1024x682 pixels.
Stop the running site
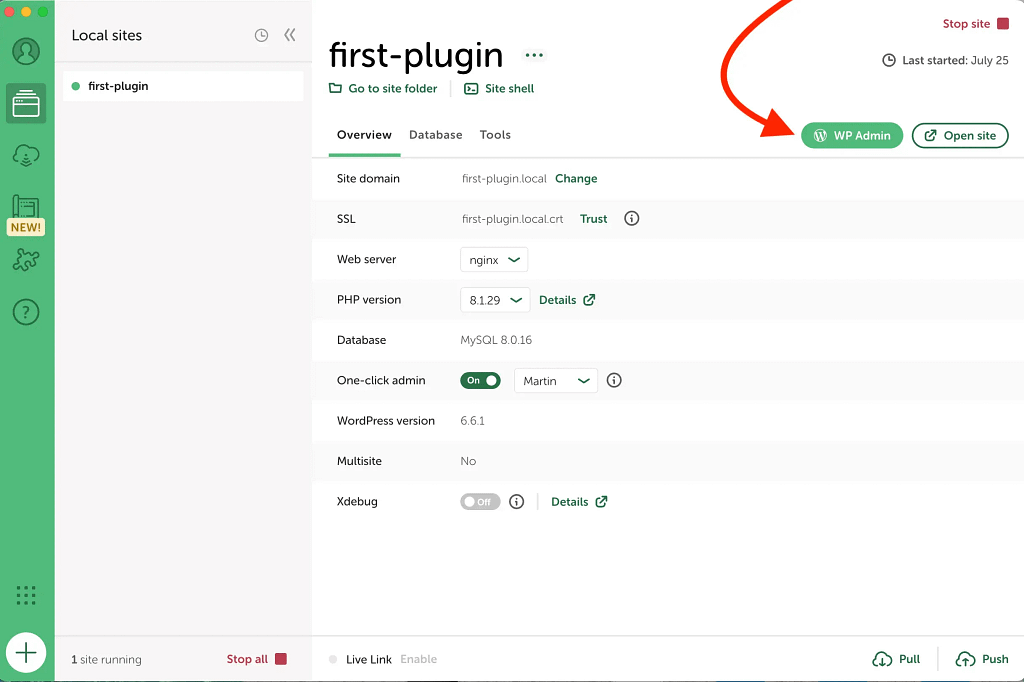click(976, 24)
